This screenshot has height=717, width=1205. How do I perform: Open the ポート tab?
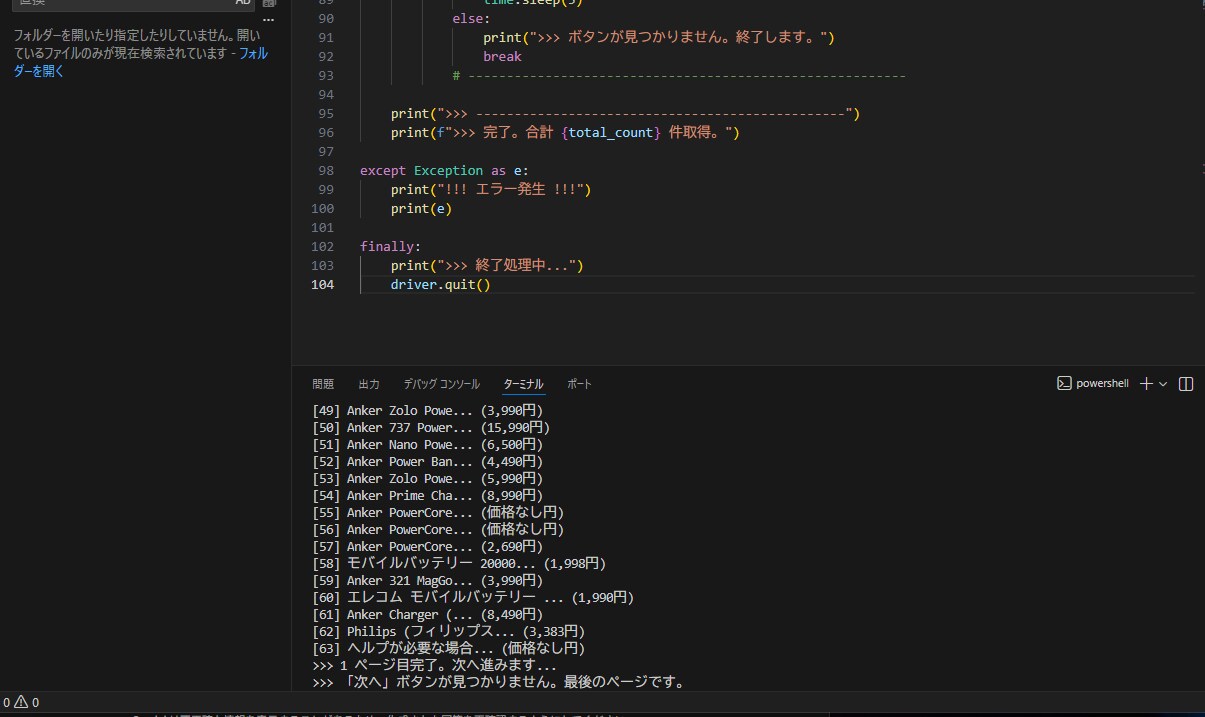tap(579, 384)
